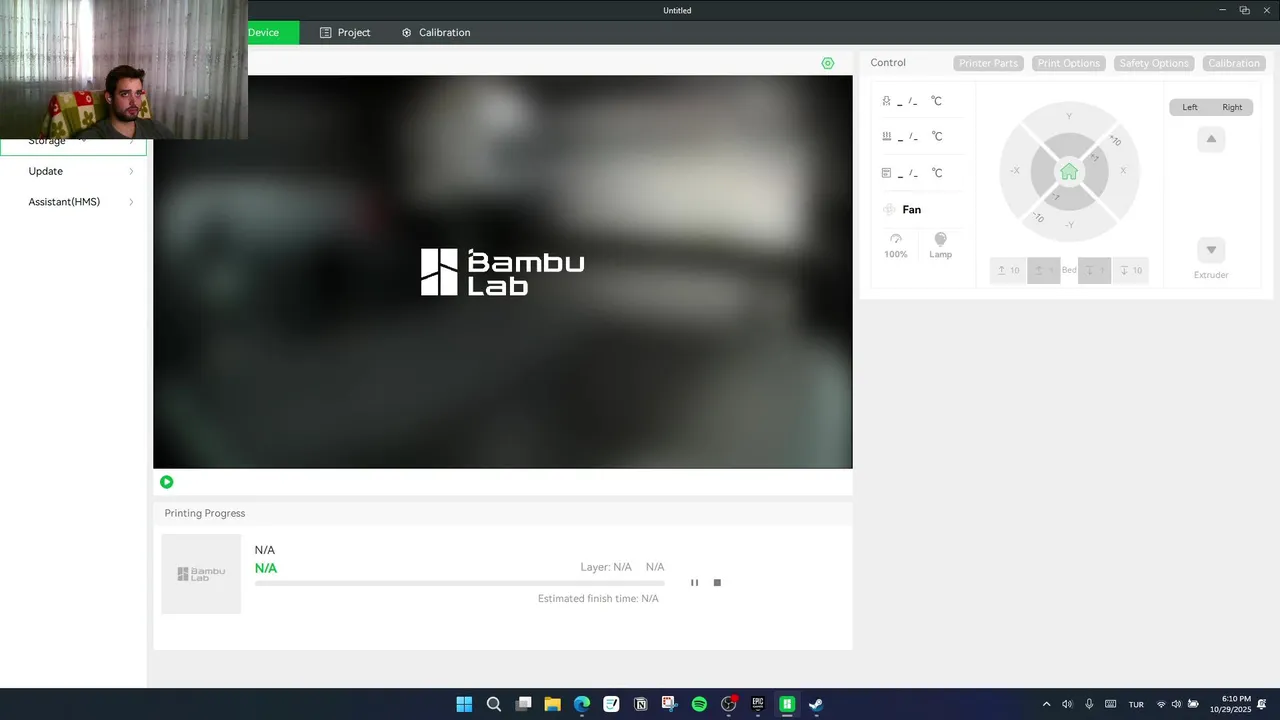Select the Left extruder
1280x720 pixels.
tap(1190, 107)
